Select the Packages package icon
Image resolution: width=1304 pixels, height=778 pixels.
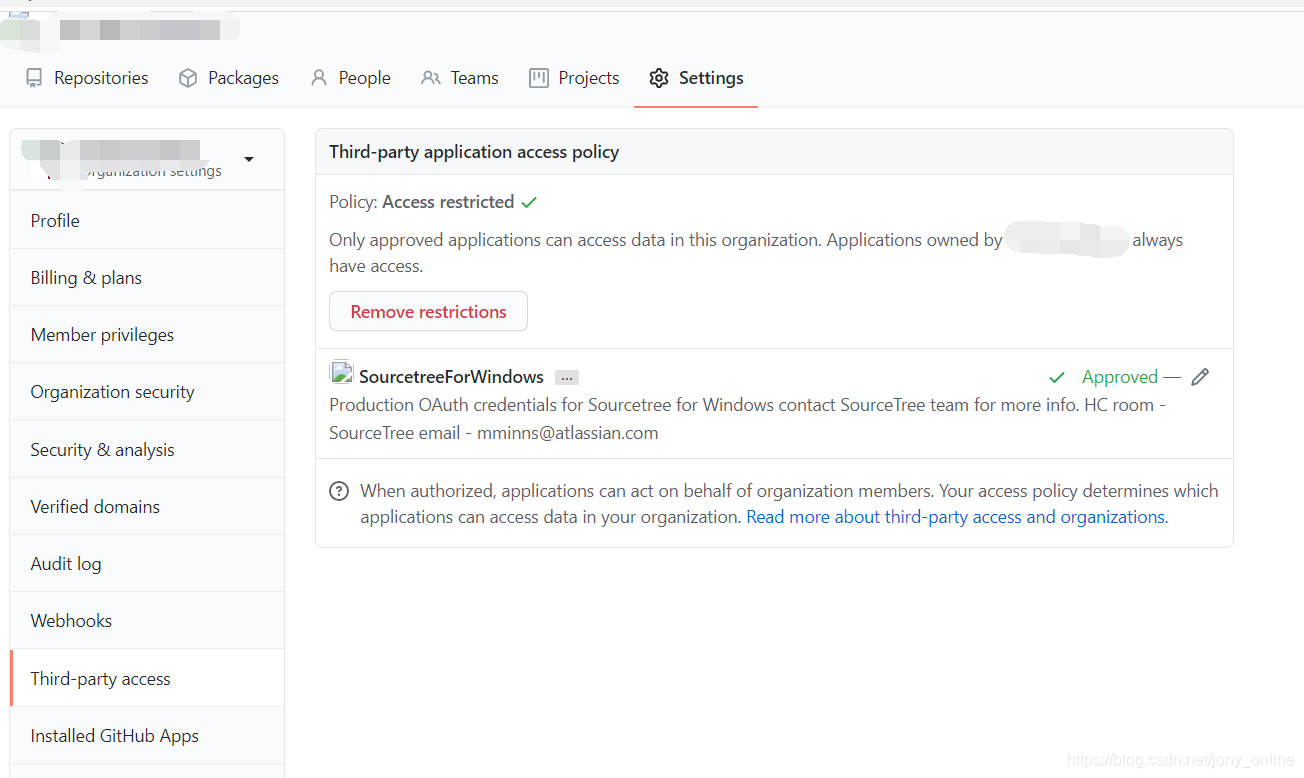[x=188, y=77]
